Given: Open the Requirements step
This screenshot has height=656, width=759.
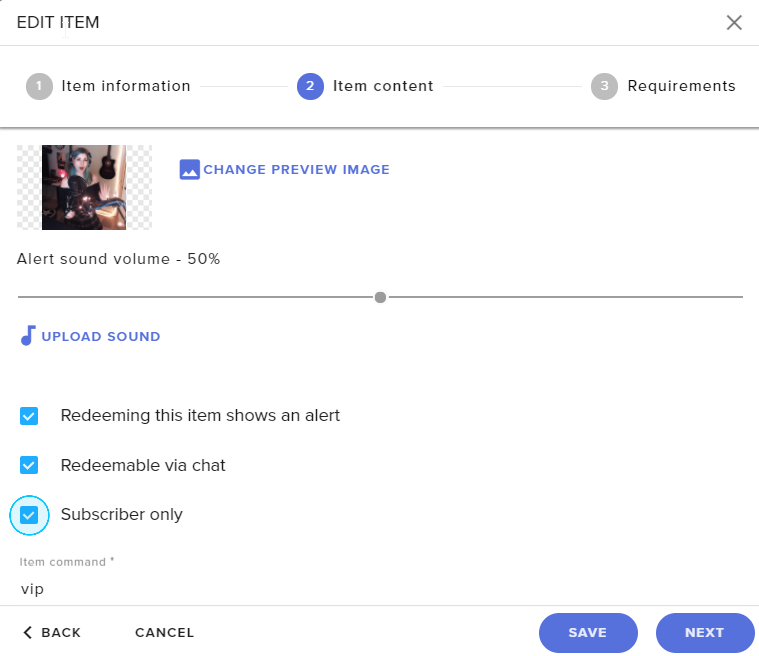Looking at the screenshot, I should pos(681,86).
